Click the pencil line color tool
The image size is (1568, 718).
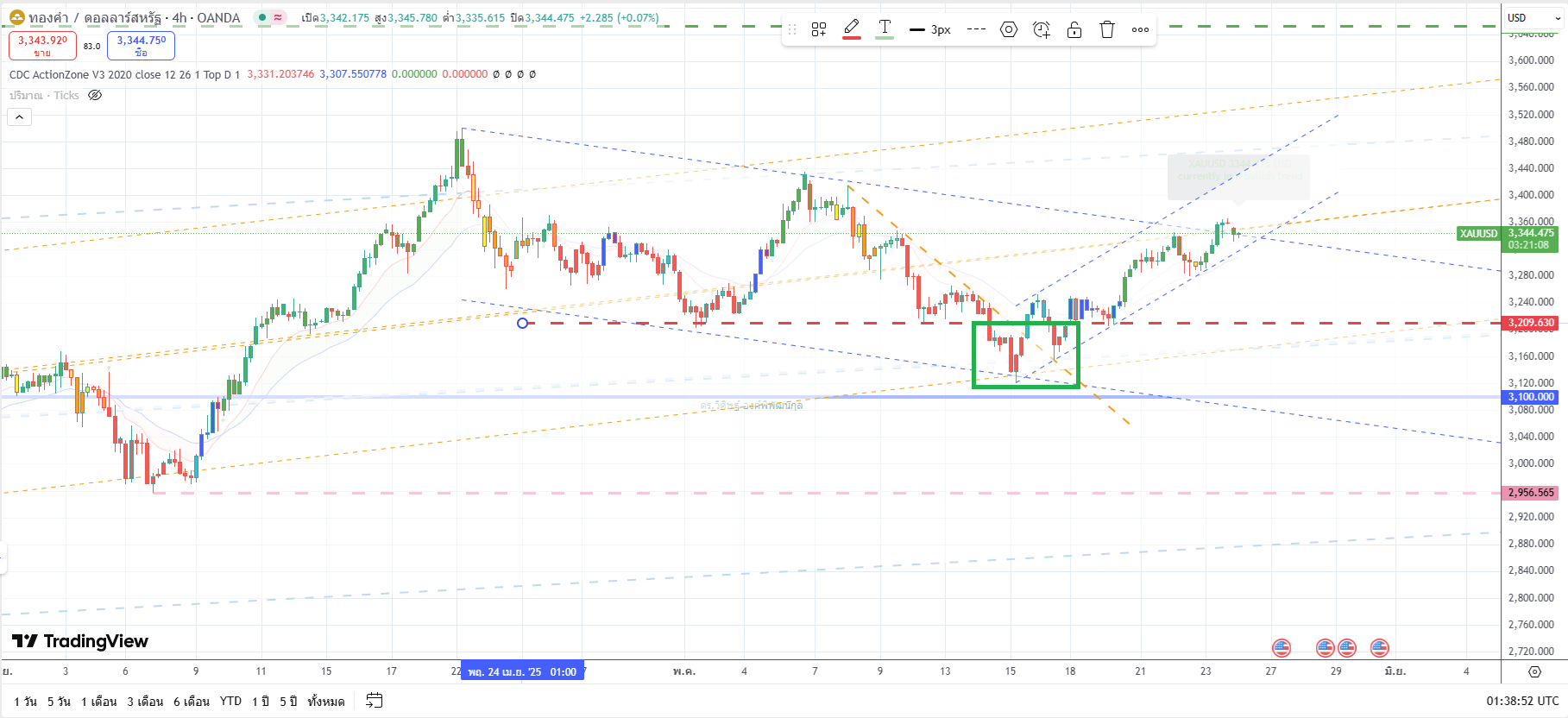(x=852, y=28)
